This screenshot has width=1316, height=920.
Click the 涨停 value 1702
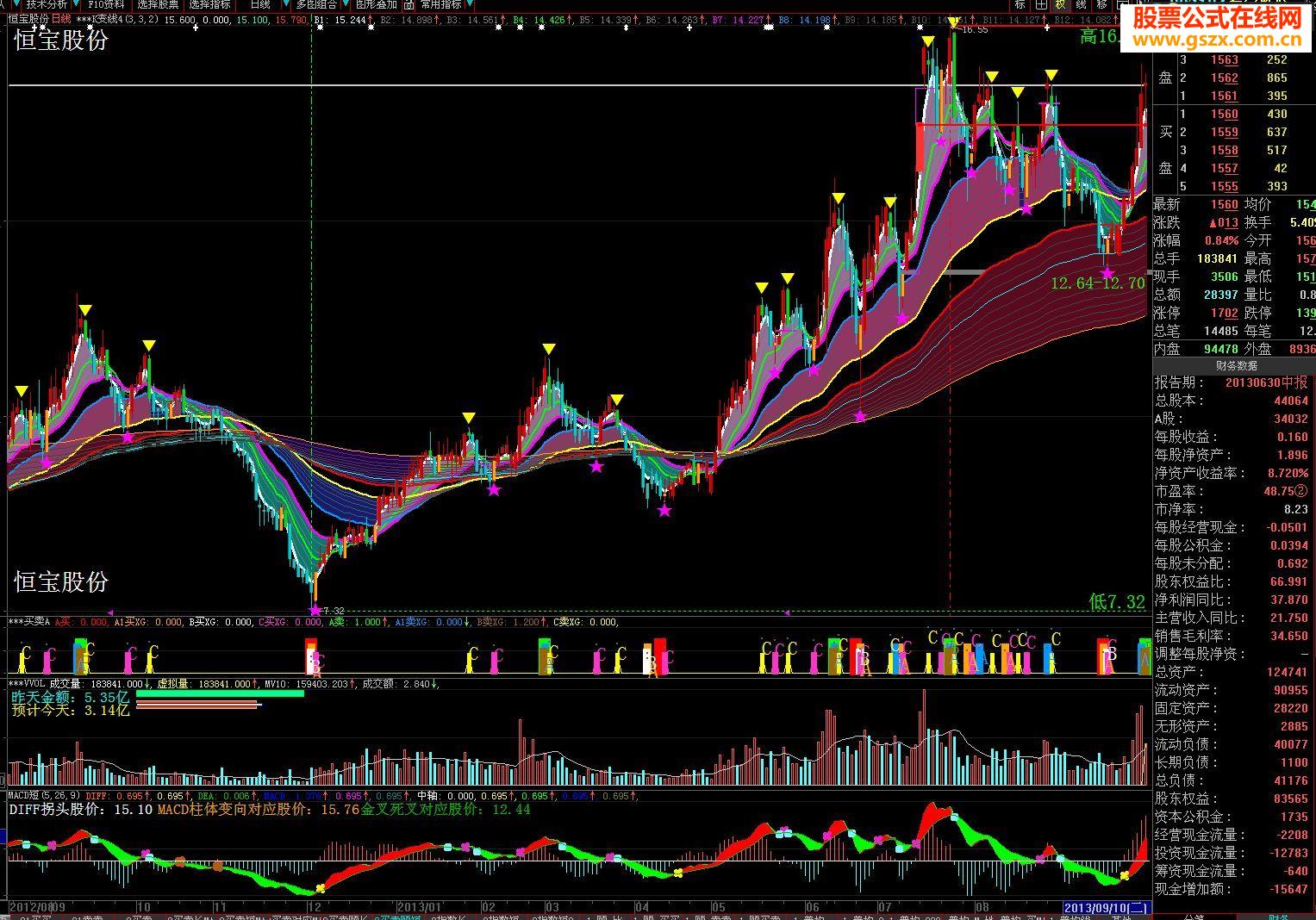tap(1224, 313)
